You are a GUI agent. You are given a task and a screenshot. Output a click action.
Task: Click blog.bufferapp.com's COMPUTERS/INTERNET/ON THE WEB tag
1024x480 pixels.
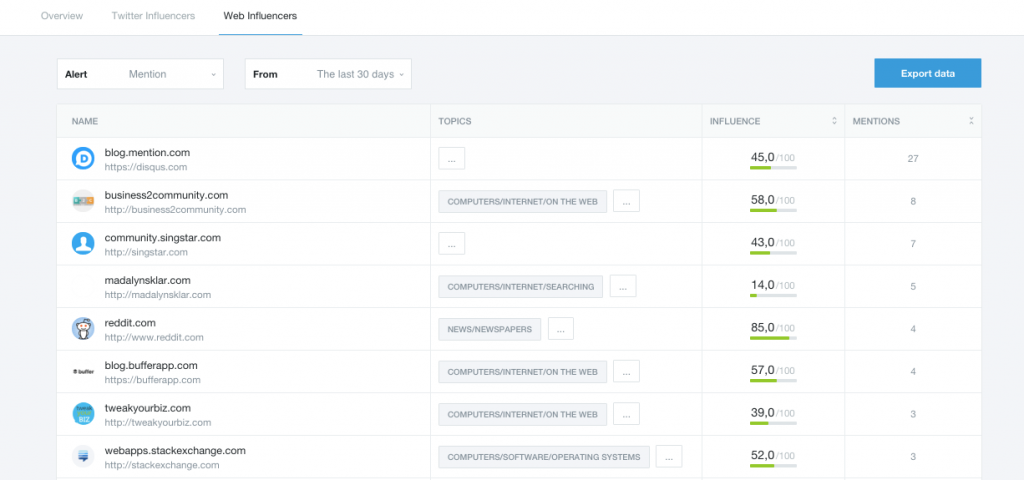[x=522, y=372]
